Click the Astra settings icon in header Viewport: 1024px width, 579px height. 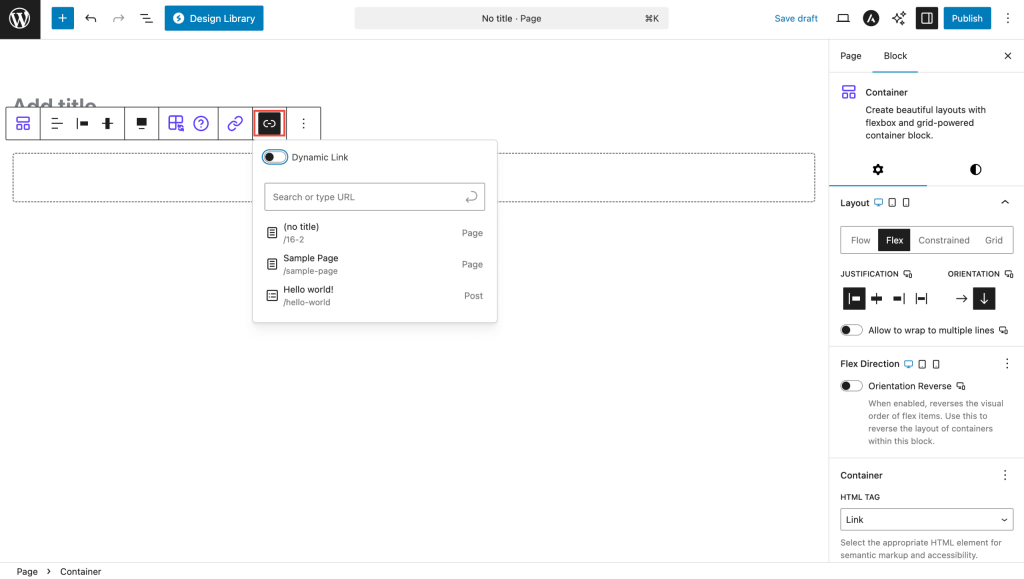(x=871, y=18)
